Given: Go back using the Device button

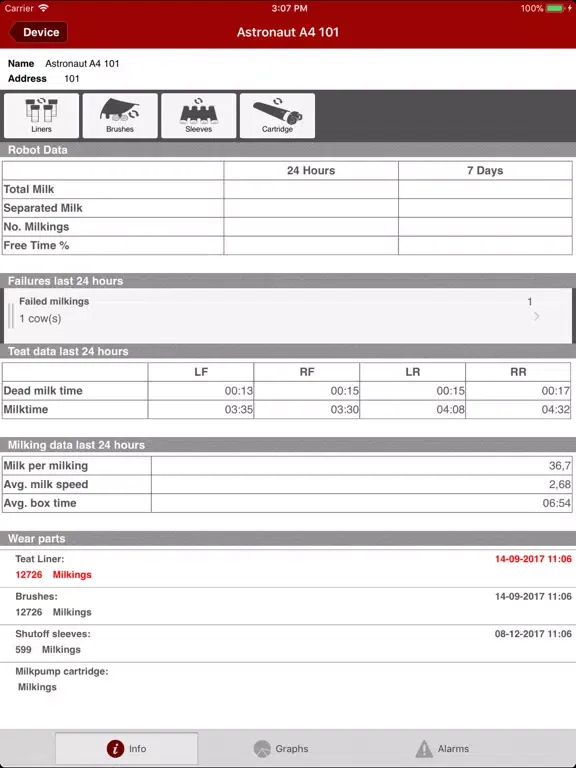Looking at the screenshot, I should coord(38,32).
